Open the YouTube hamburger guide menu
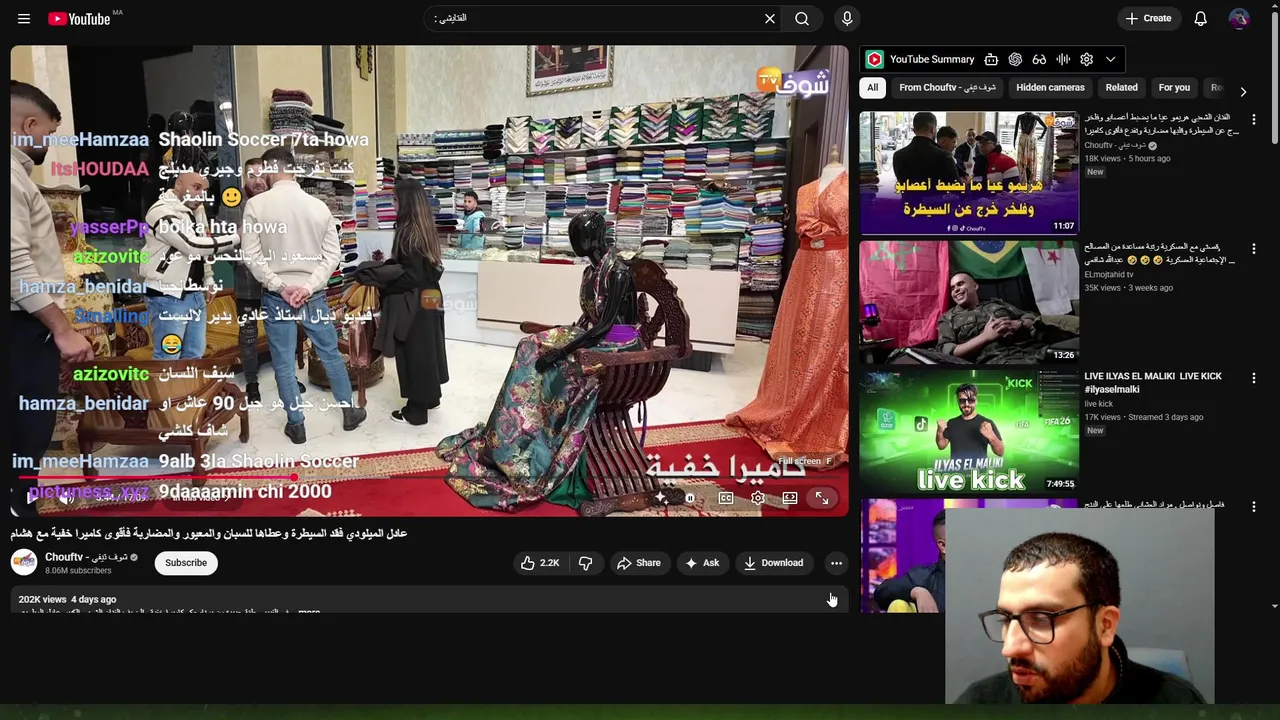Image resolution: width=1280 pixels, height=720 pixels. [x=24, y=18]
